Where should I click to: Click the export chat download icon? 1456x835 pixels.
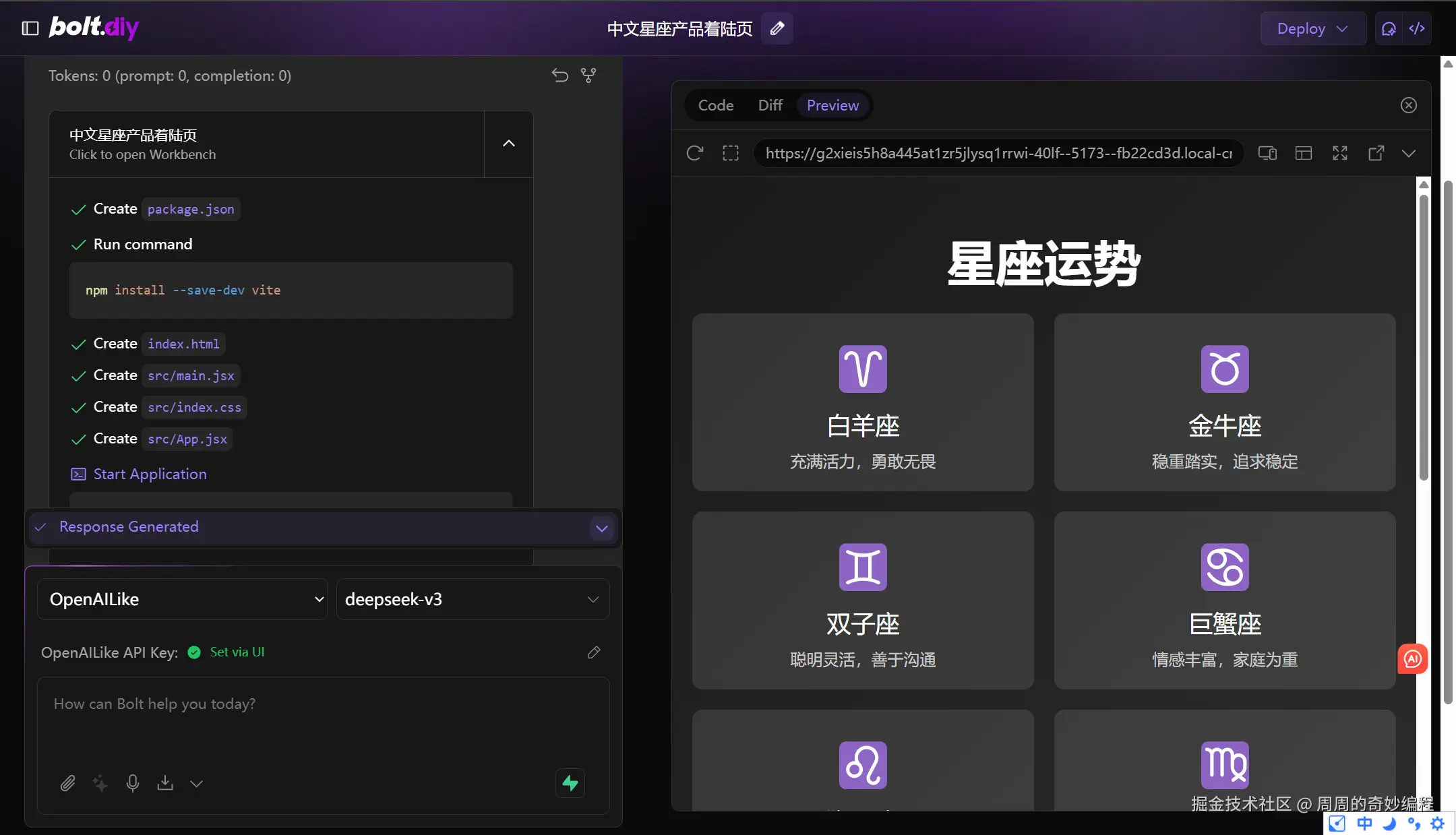coord(165,783)
